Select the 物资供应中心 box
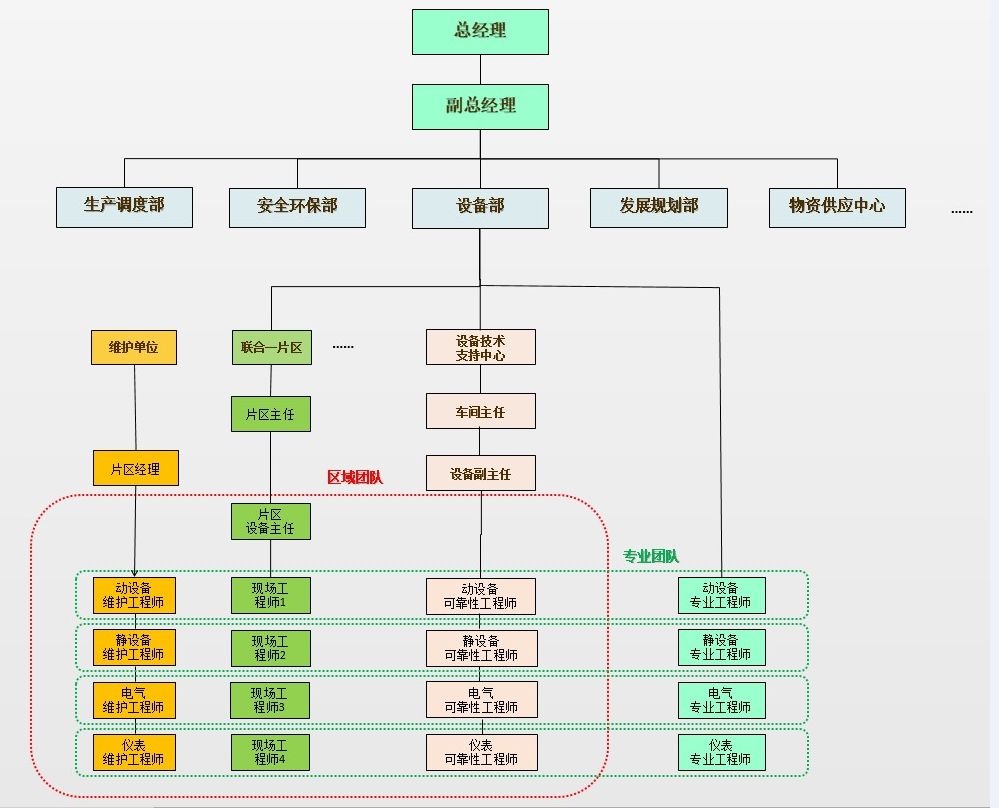The image size is (999, 808). pos(837,208)
